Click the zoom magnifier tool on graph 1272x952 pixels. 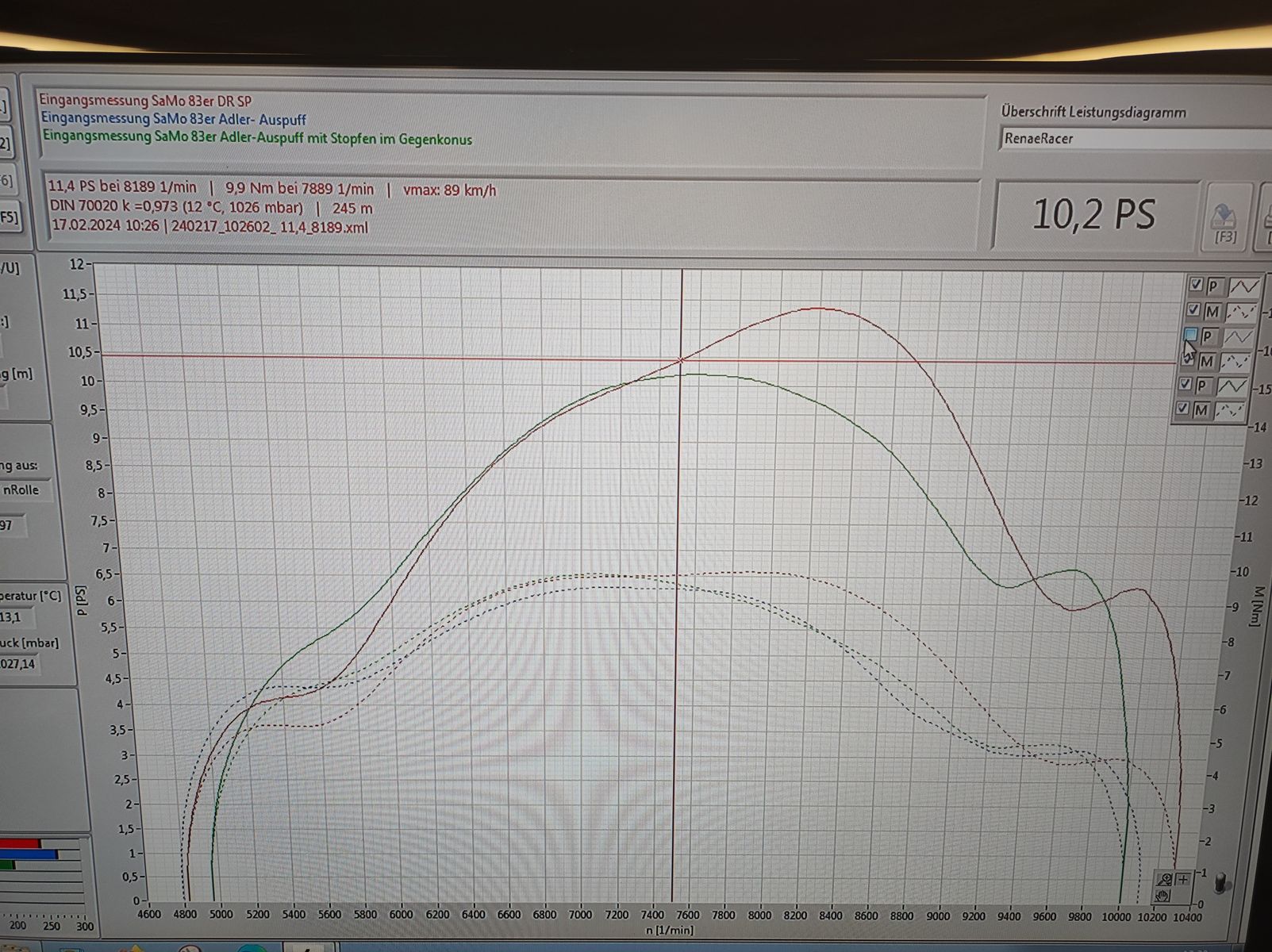[1164, 879]
